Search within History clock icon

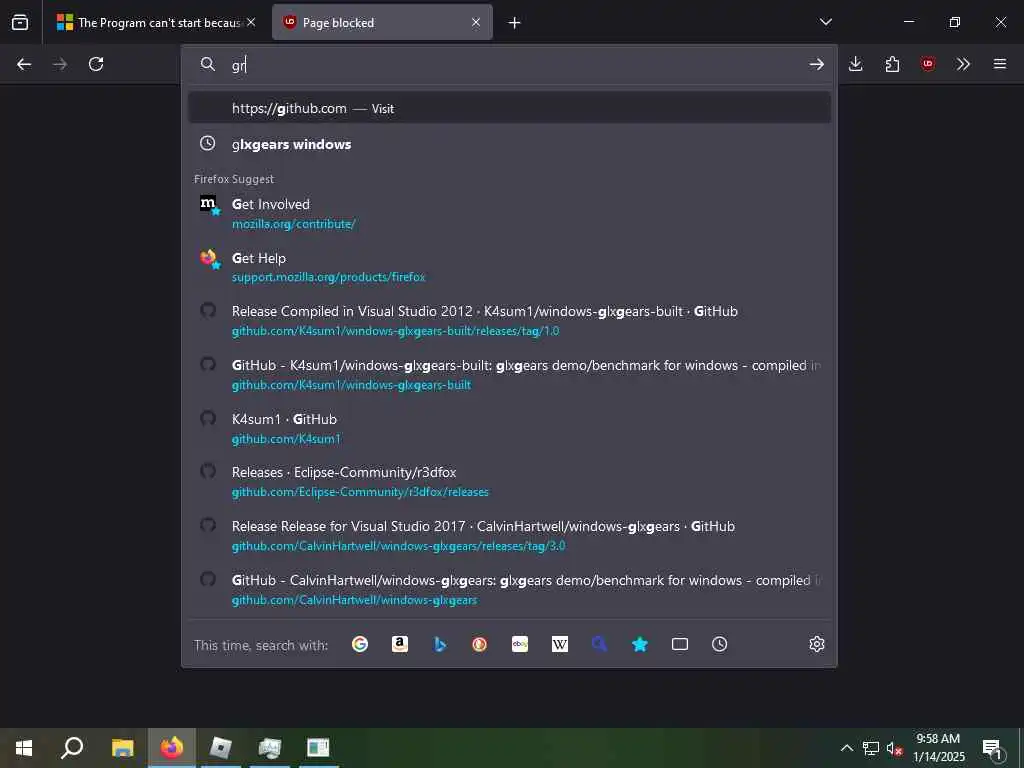click(x=720, y=645)
